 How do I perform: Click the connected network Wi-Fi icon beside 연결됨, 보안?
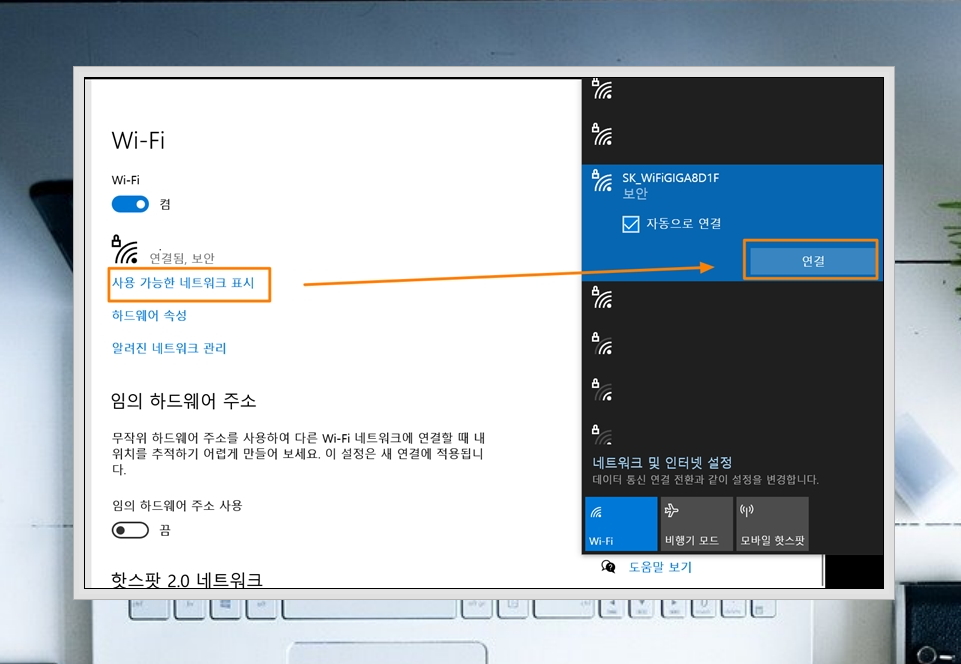click(124, 249)
